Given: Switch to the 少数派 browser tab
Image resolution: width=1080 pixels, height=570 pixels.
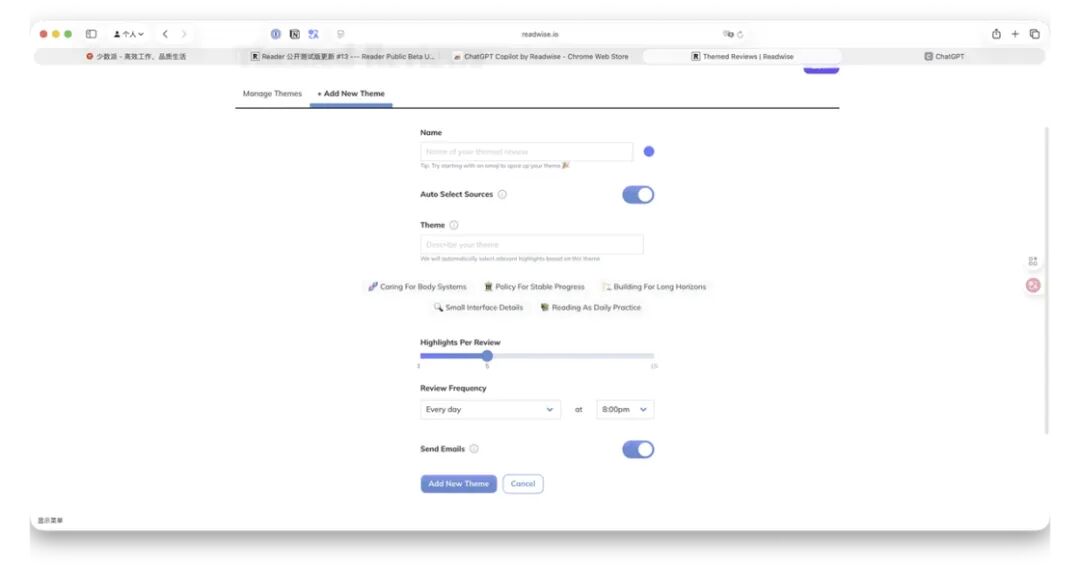Looking at the screenshot, I should coord(136,56).
